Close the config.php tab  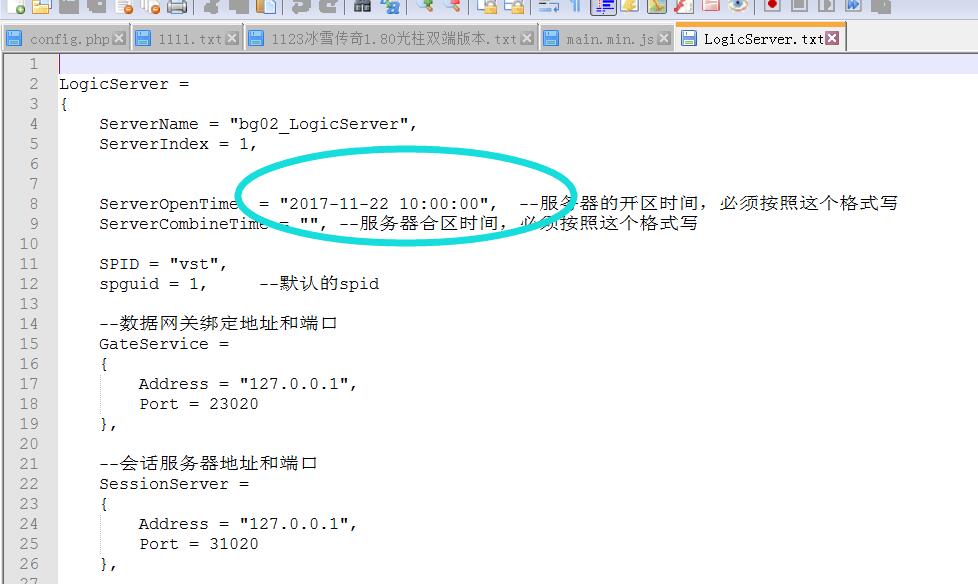click(x=119, y=39)
